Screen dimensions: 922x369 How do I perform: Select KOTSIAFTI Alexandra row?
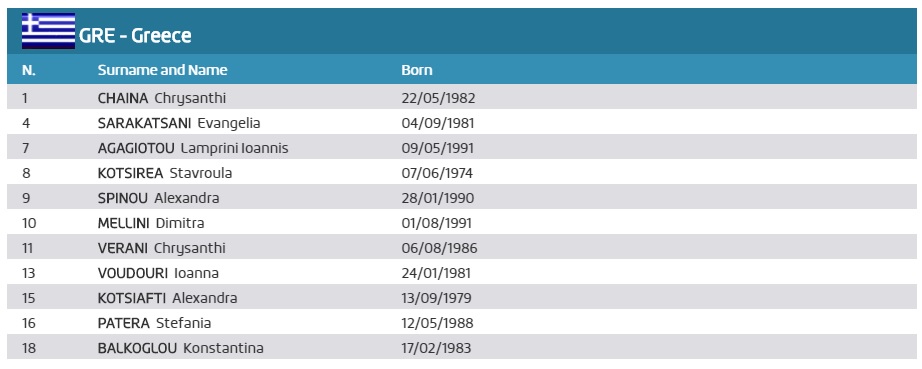(x=462, y=298)
